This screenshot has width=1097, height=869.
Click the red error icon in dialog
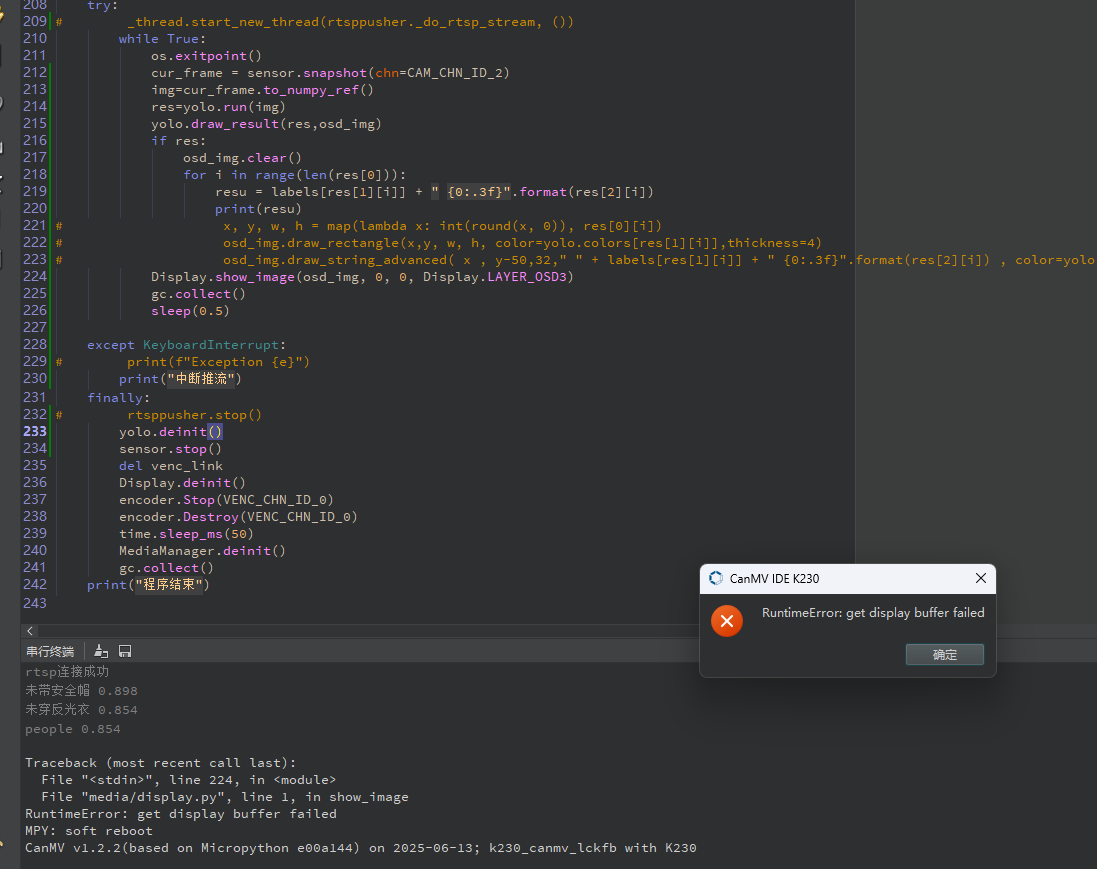click(727, 621)
